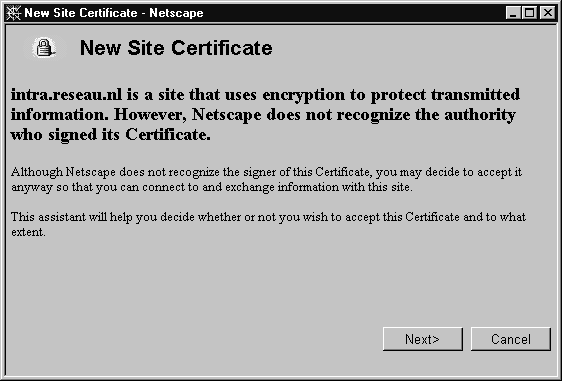The width and height of the screenshot is (563, 381).
Task: Click the padlock security icon
Action: [x=44, y=48]
